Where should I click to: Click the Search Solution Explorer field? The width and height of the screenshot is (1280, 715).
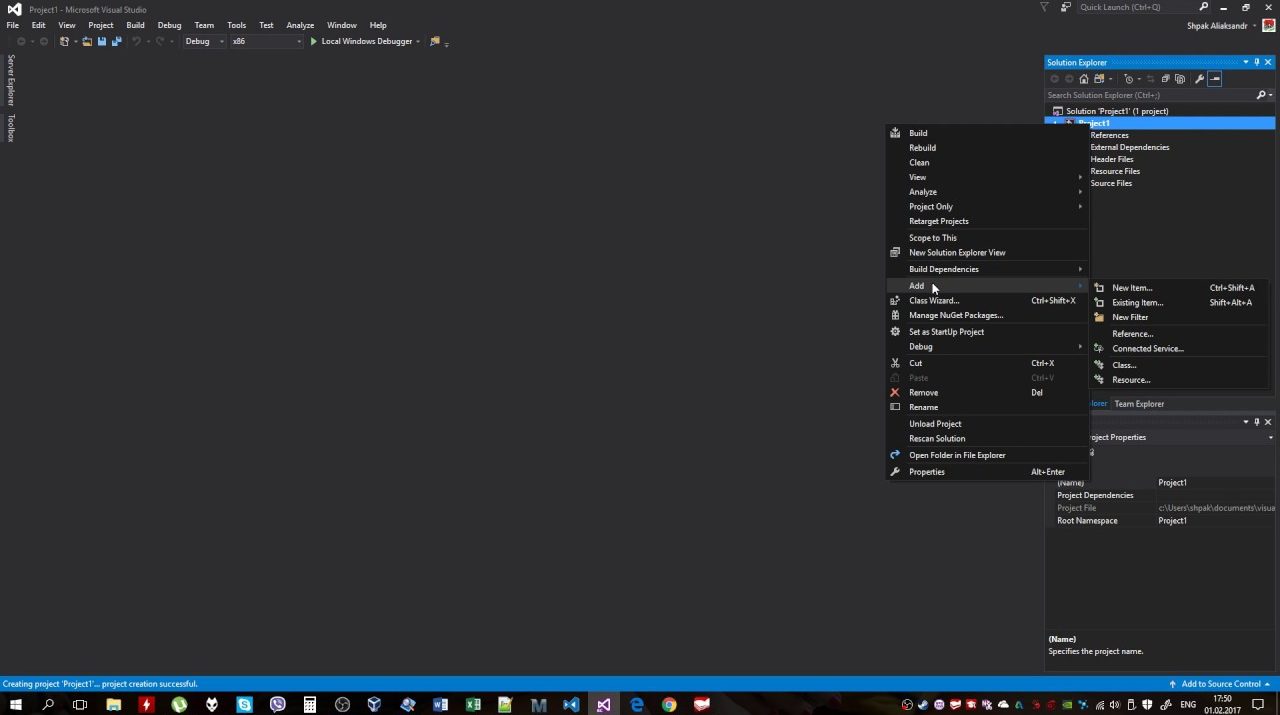point(1148,95)
